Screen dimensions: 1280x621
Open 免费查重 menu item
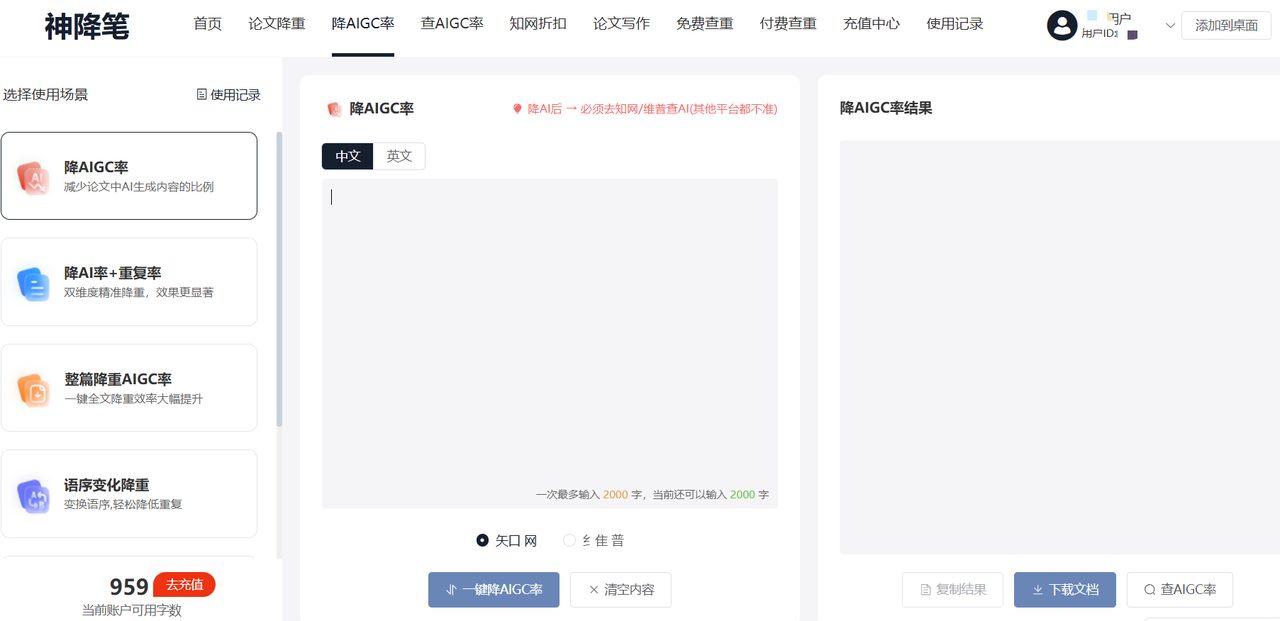pos(704,23)
